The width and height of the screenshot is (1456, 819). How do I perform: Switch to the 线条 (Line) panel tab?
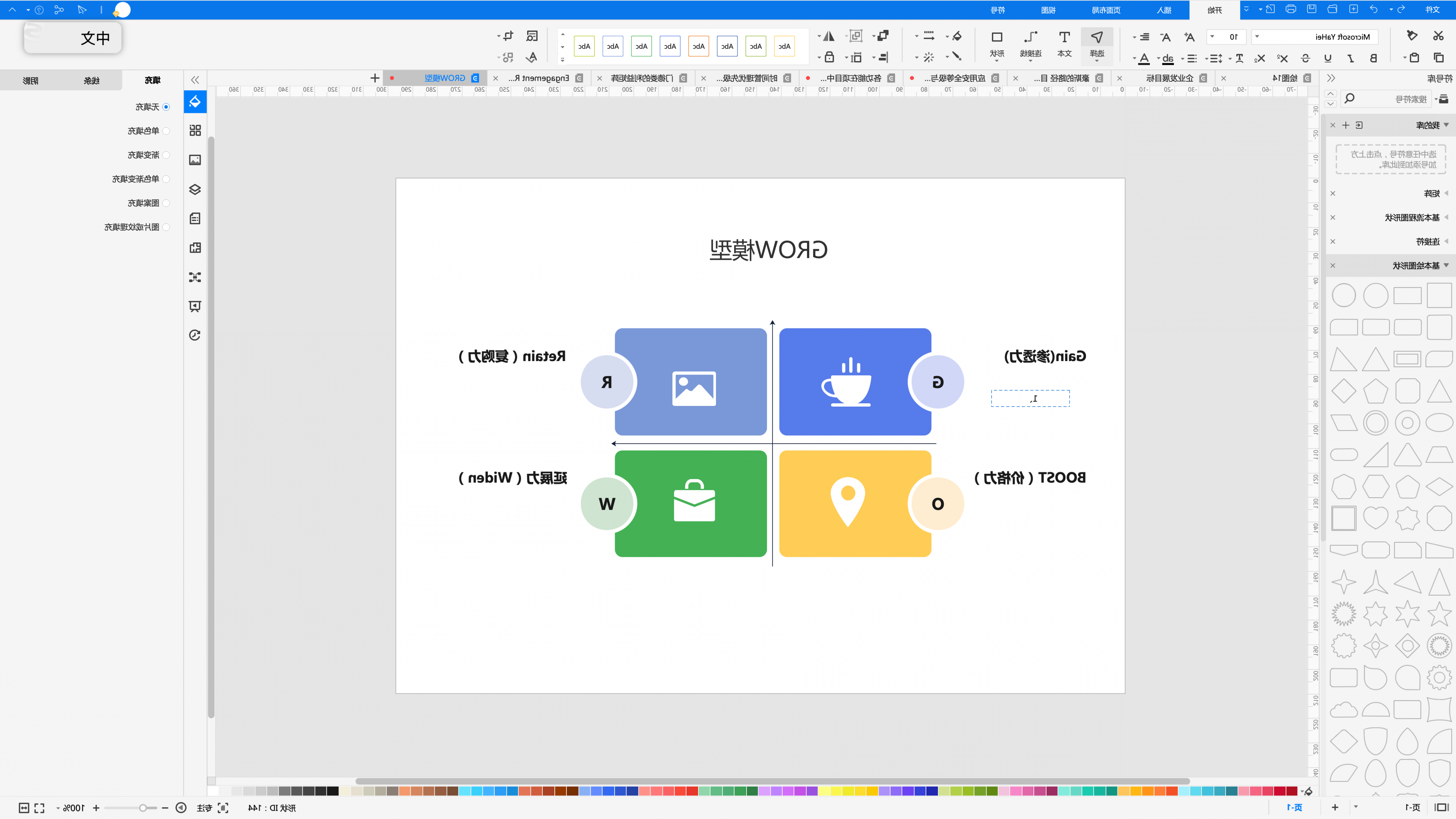pos(92,80)
